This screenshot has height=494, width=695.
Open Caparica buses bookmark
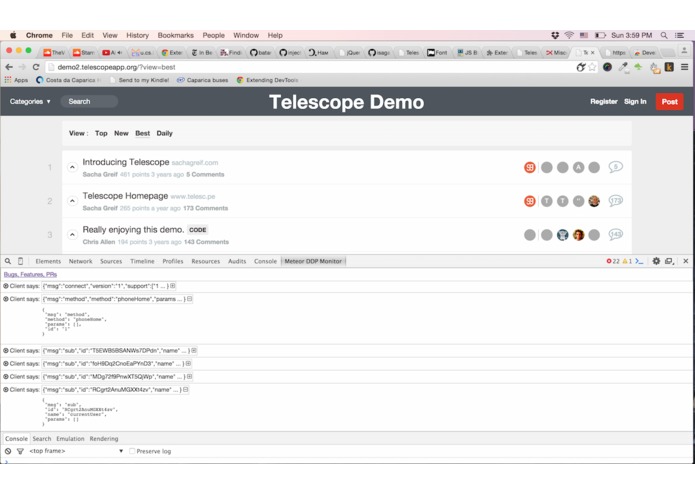point(203,80)
